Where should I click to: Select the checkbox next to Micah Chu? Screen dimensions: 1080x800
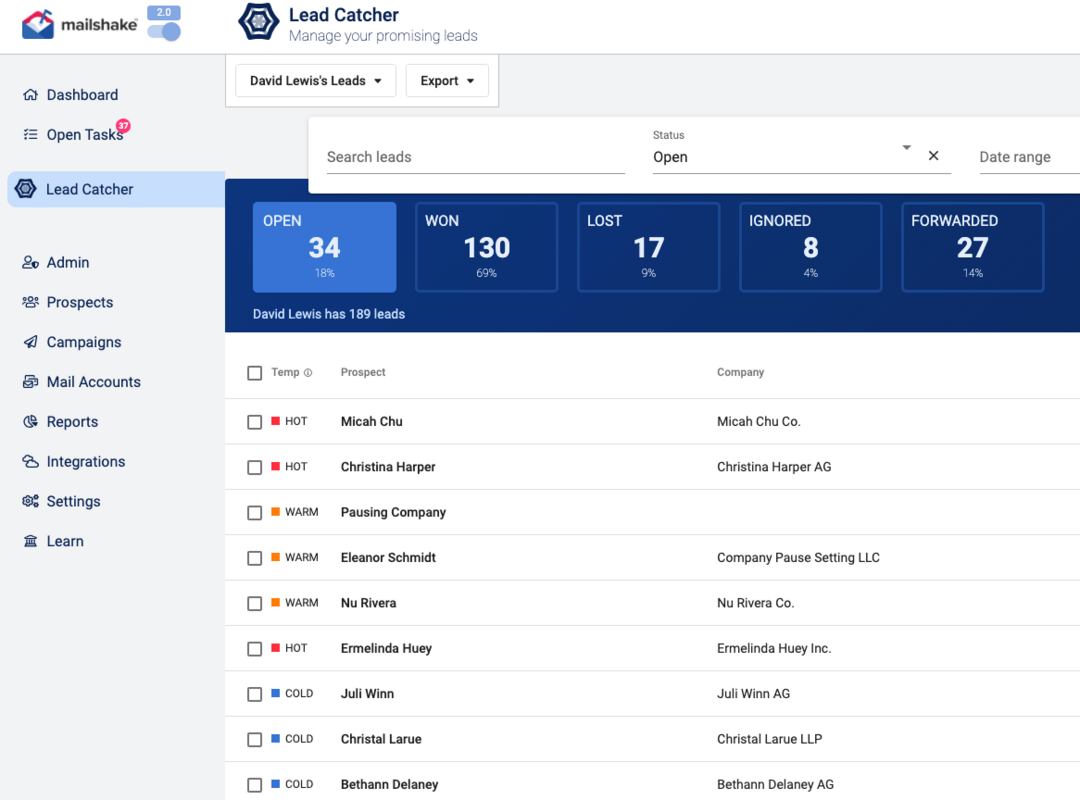[255, 422]
